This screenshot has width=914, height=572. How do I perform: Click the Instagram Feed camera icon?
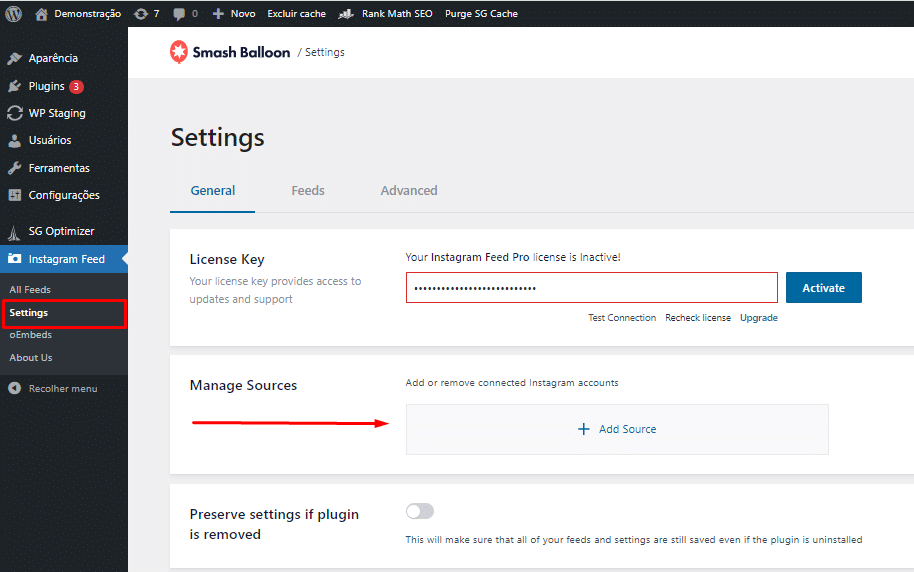pyautogui.click(x=15, y=259)
